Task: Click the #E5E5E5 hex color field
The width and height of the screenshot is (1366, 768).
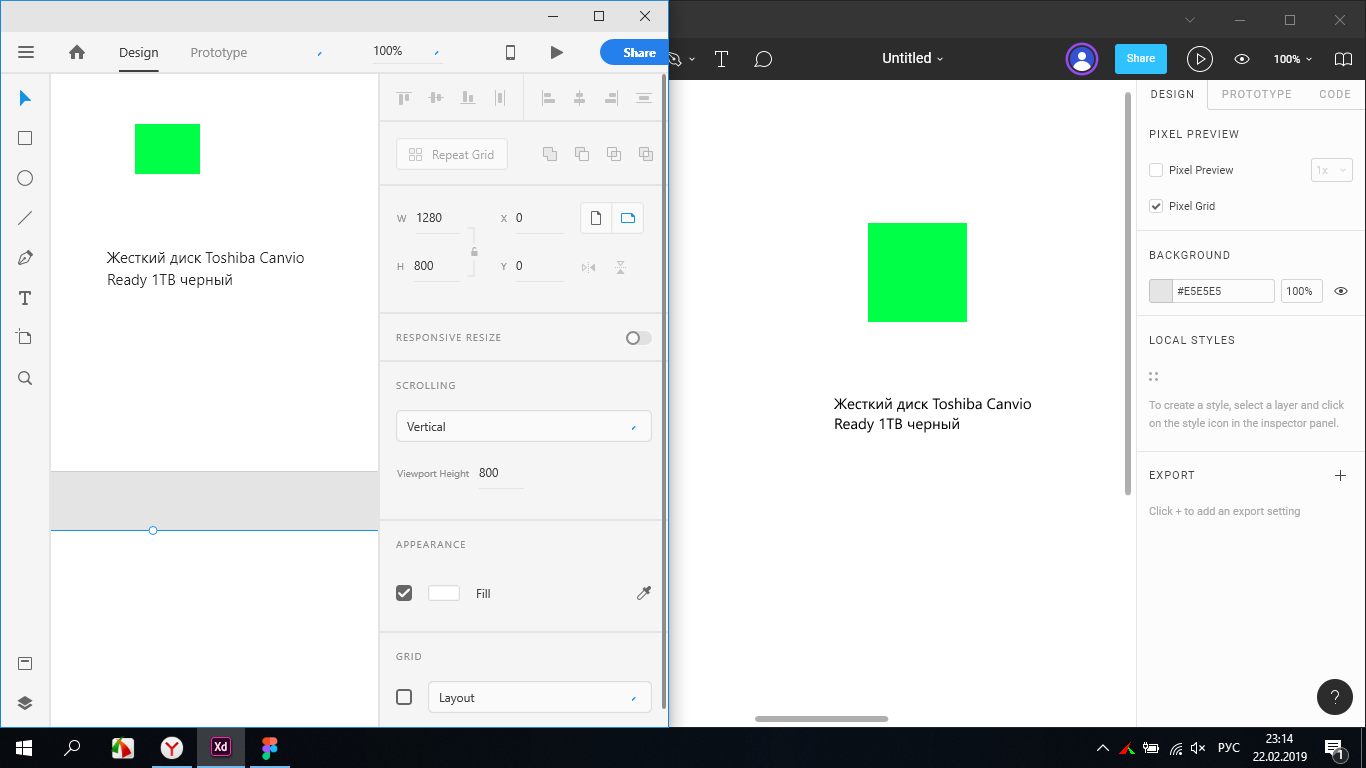Action: pyautogui.click(x=1224, y=291)
